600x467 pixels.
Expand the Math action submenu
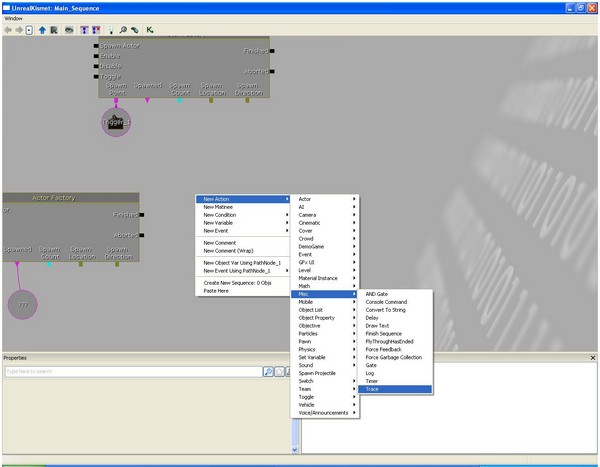[x=324, y=286]
